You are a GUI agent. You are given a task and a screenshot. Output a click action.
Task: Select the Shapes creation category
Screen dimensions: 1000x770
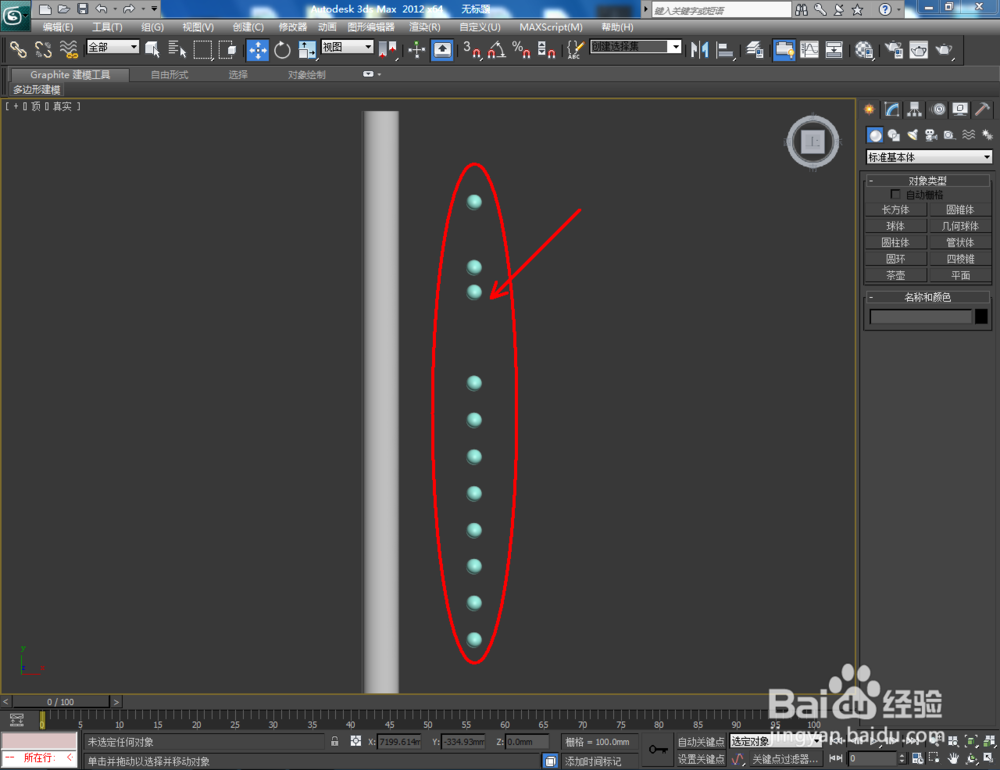893,135
